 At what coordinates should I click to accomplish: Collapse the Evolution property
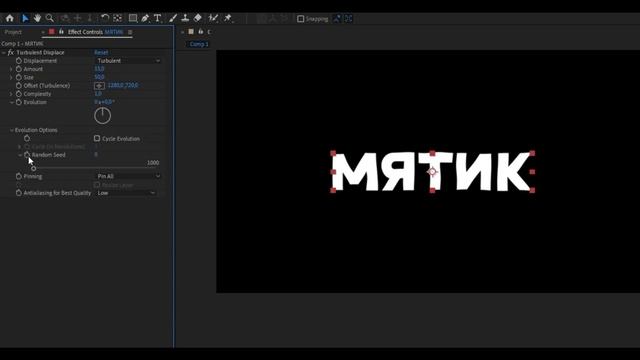[x=11, y=102]
